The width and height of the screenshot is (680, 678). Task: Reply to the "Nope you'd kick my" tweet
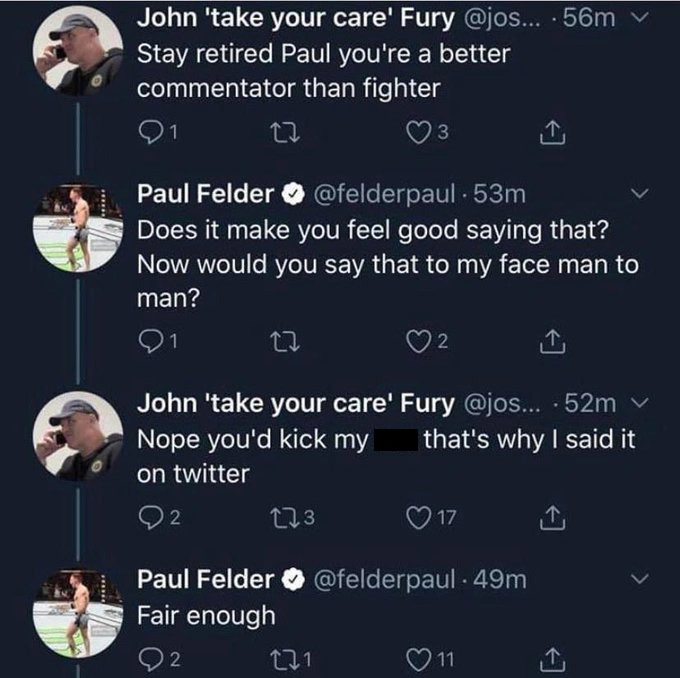[150, 516]
